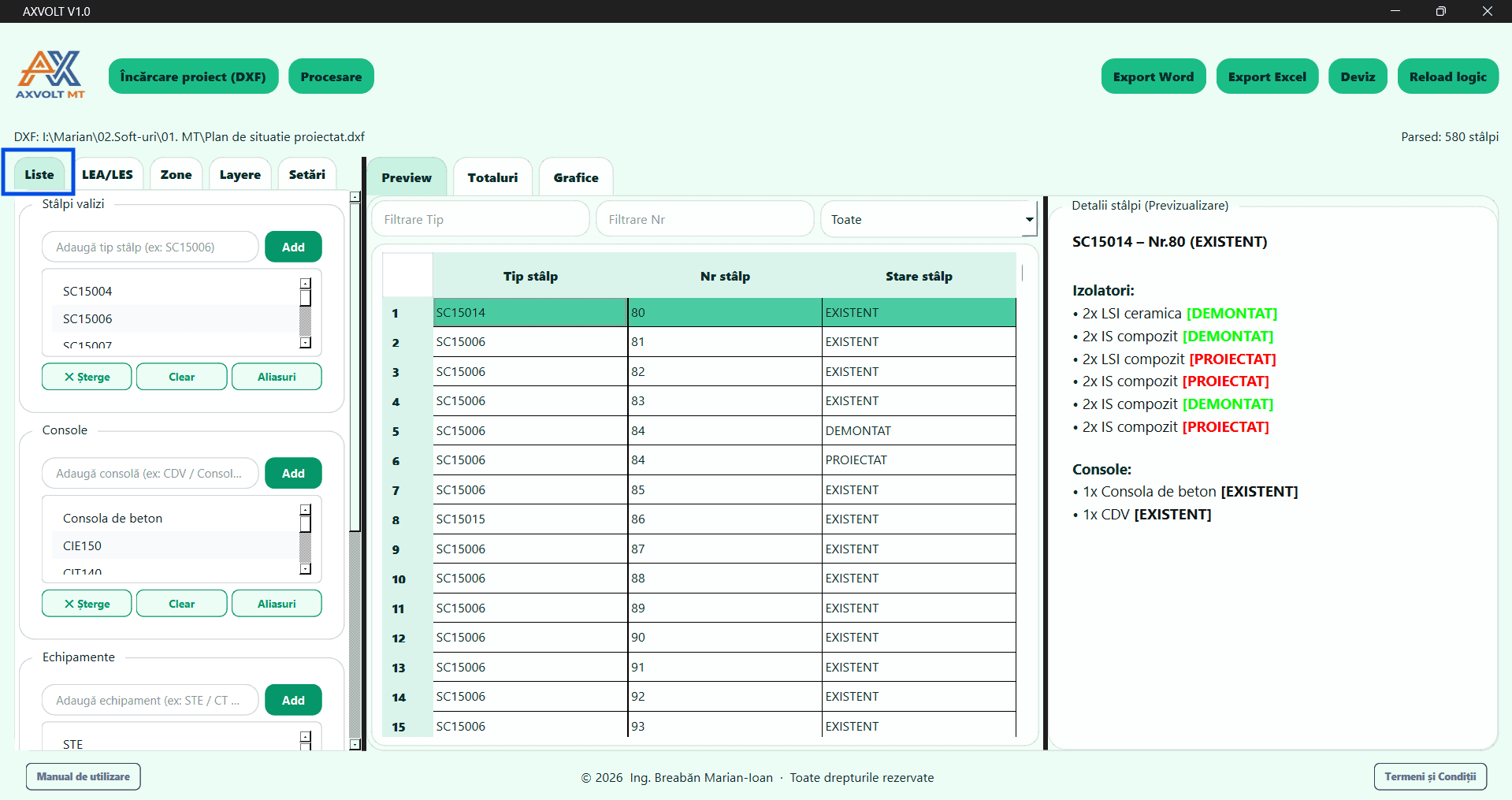
Task: Select PROIECTAT cell in row 6
Action: point(919,460)
